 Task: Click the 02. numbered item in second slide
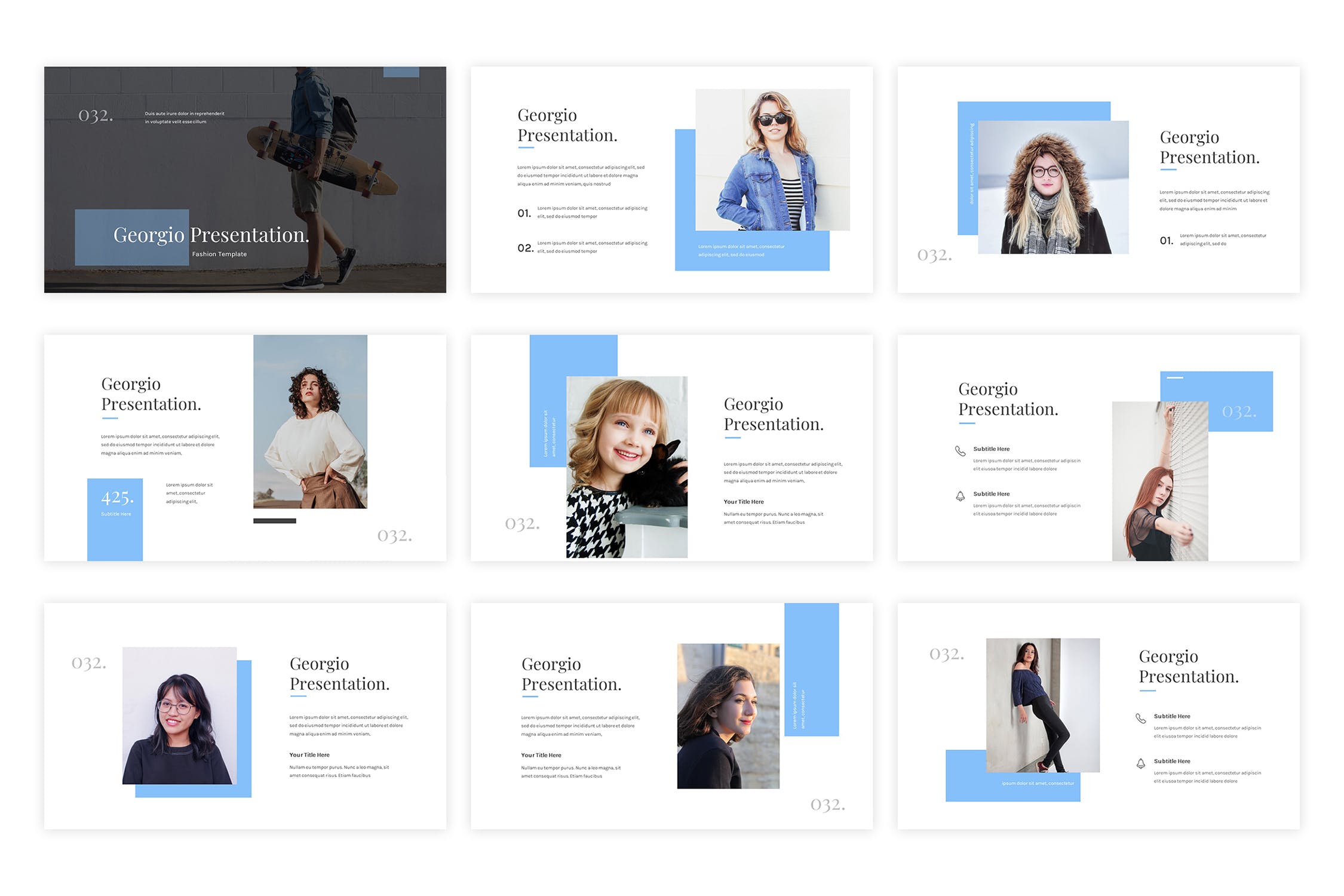(525, 248)
